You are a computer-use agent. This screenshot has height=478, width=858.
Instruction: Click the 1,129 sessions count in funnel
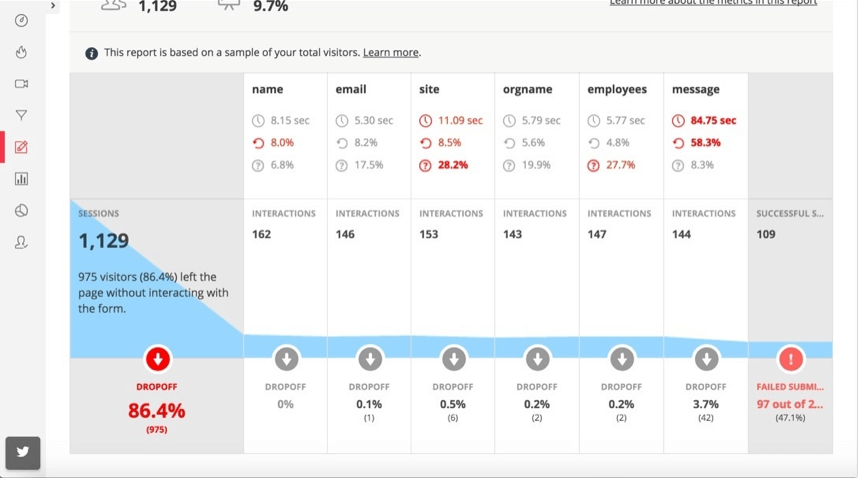pyautogui.click(x=103, y=241)
